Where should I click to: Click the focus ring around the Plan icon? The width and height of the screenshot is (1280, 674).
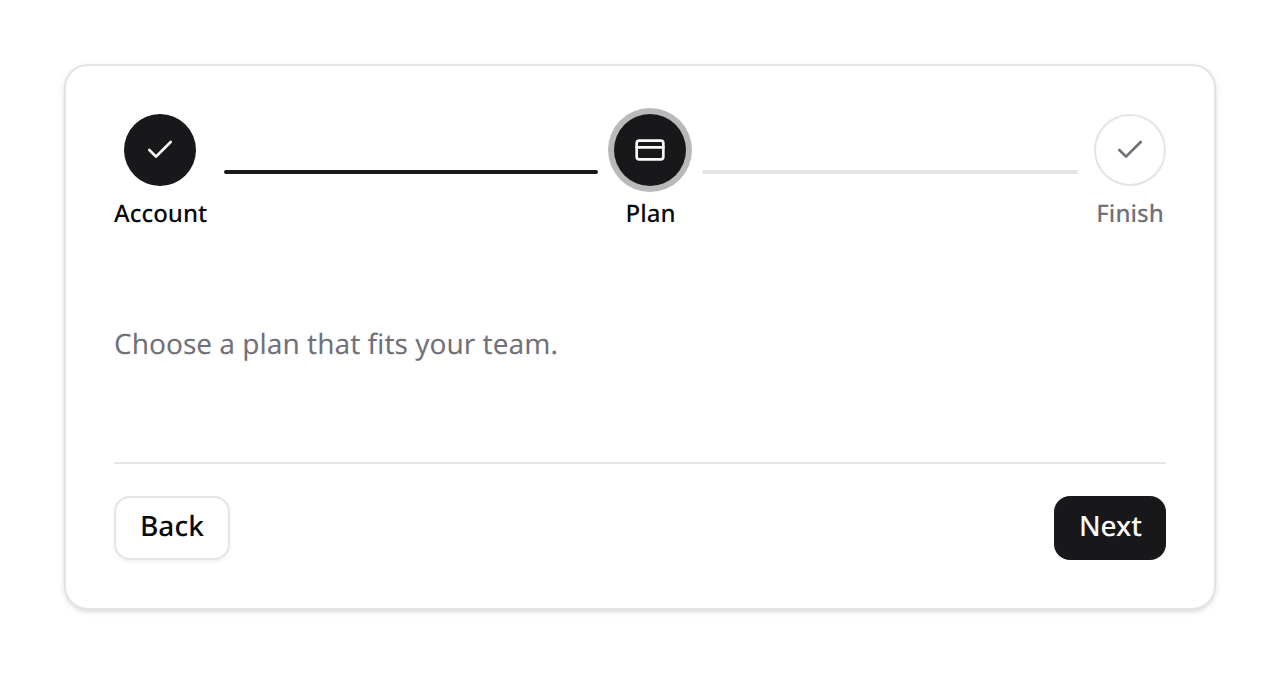coord(650,111)
